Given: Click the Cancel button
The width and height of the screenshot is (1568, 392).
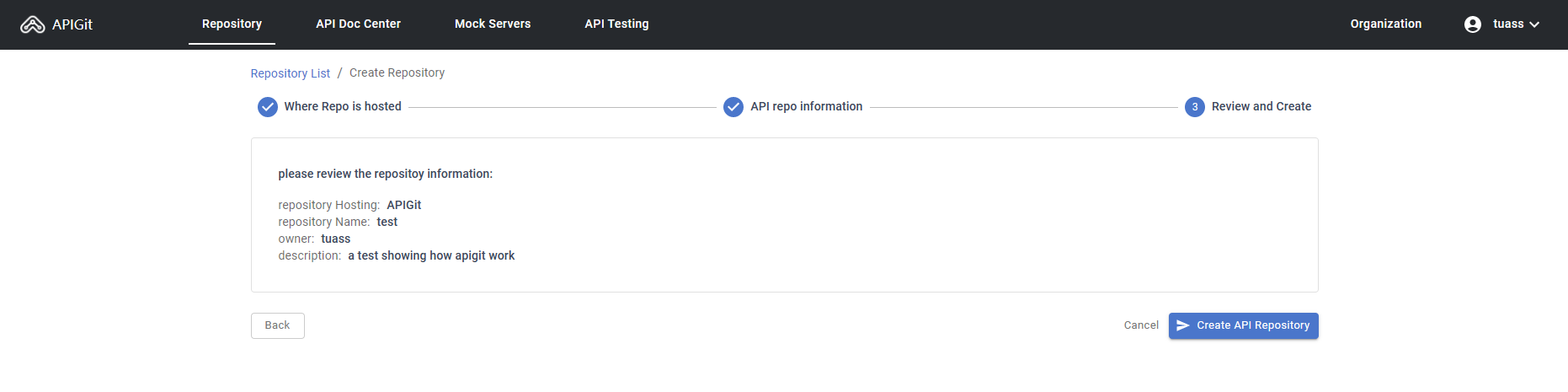Looking at the screenshot, I should click(x=1141, y=325).
